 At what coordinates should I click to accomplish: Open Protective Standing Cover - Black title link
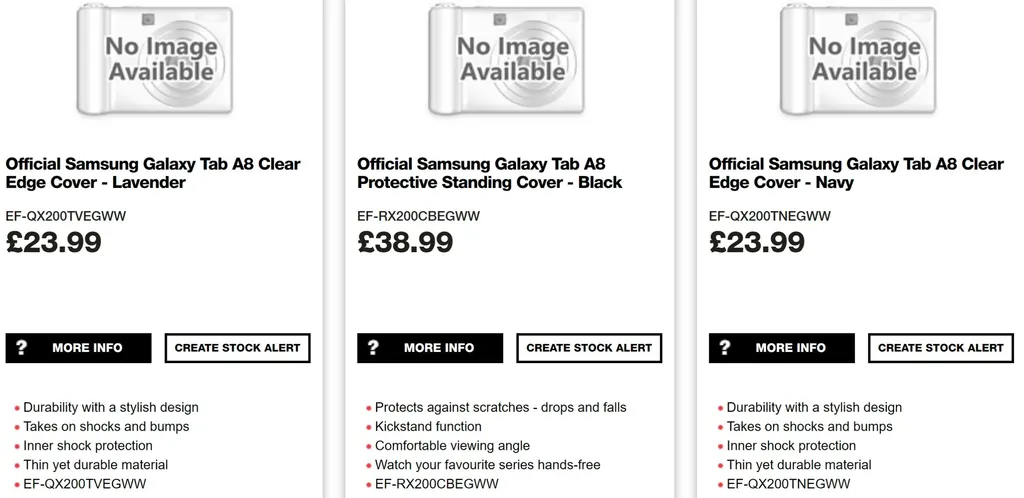coord(489,173)
